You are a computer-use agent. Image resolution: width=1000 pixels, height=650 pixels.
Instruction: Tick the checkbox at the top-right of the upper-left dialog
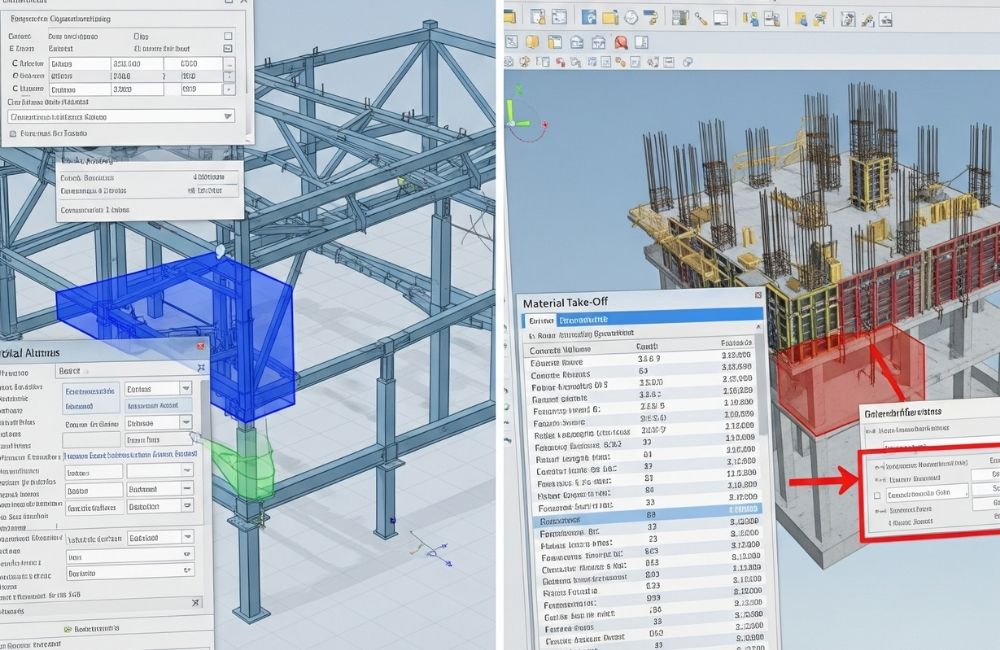click(x=228, y=35)
